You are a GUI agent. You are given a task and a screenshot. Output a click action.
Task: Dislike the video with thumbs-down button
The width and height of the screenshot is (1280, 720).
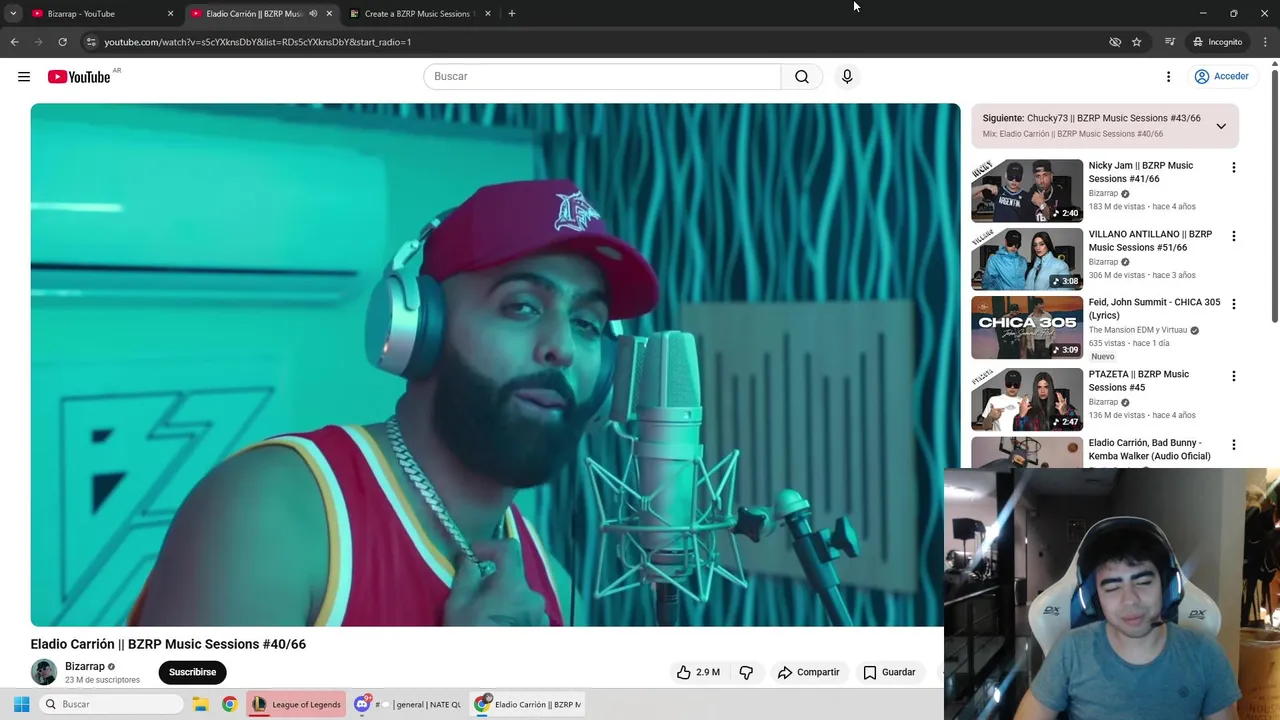tap(746, 672)
